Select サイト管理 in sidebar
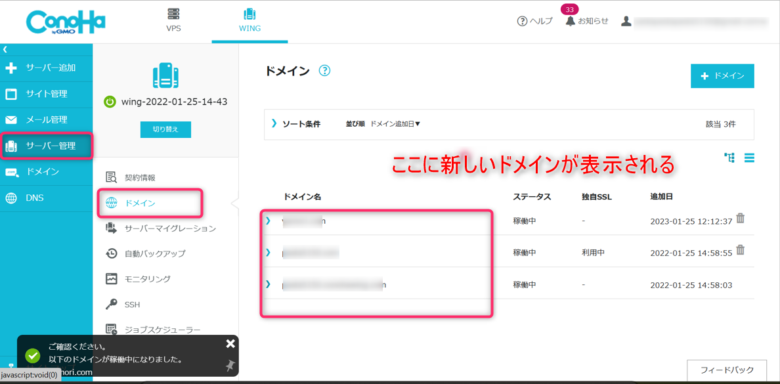This screenshot has width=780, height=384. [46, 94]
